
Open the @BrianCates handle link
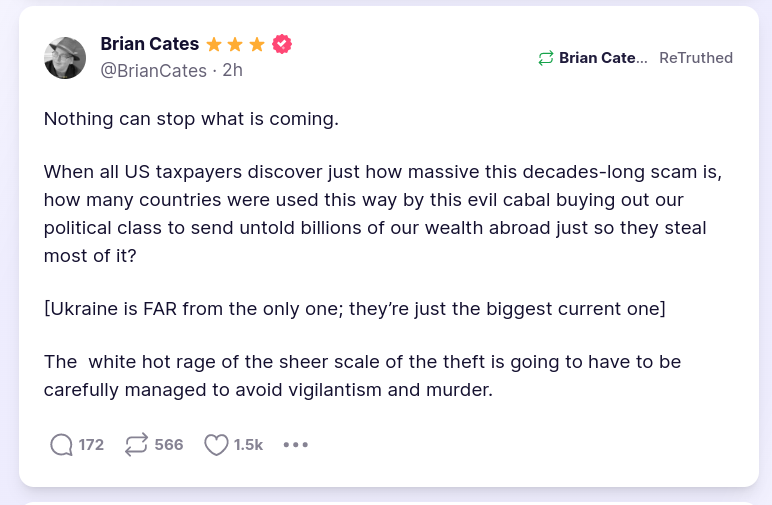tap(154, 71)
